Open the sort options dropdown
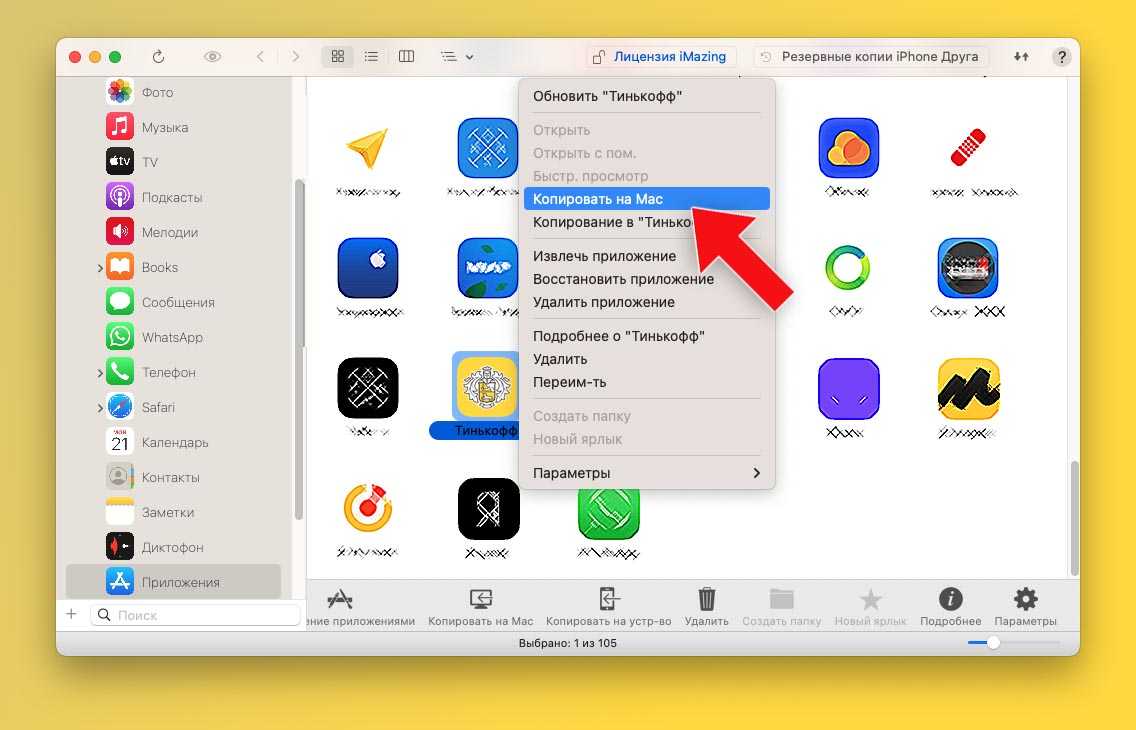The height and width of the screenshot is (730, 1136). [x=456, y=57]
